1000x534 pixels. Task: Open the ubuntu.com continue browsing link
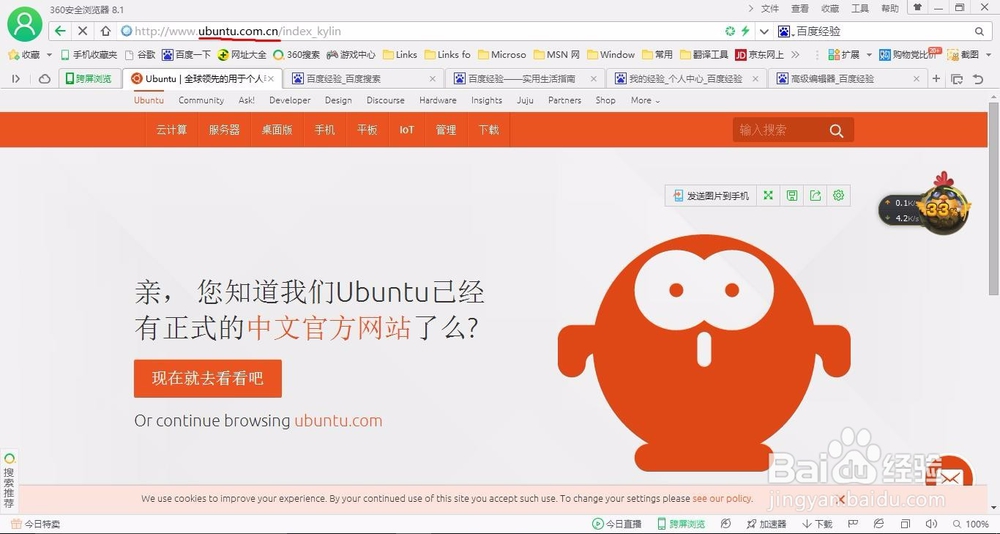tap(338, 420)
